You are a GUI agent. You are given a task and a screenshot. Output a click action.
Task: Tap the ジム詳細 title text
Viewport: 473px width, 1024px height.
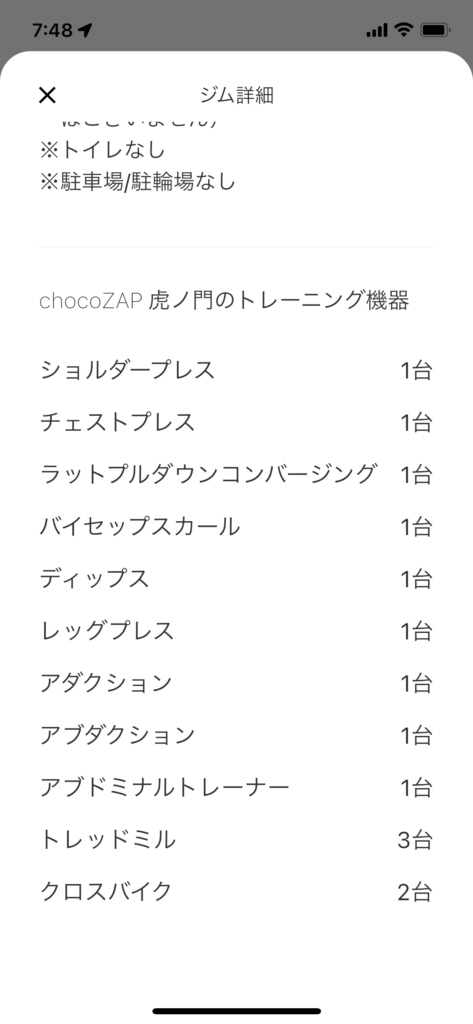click(236, 95)
